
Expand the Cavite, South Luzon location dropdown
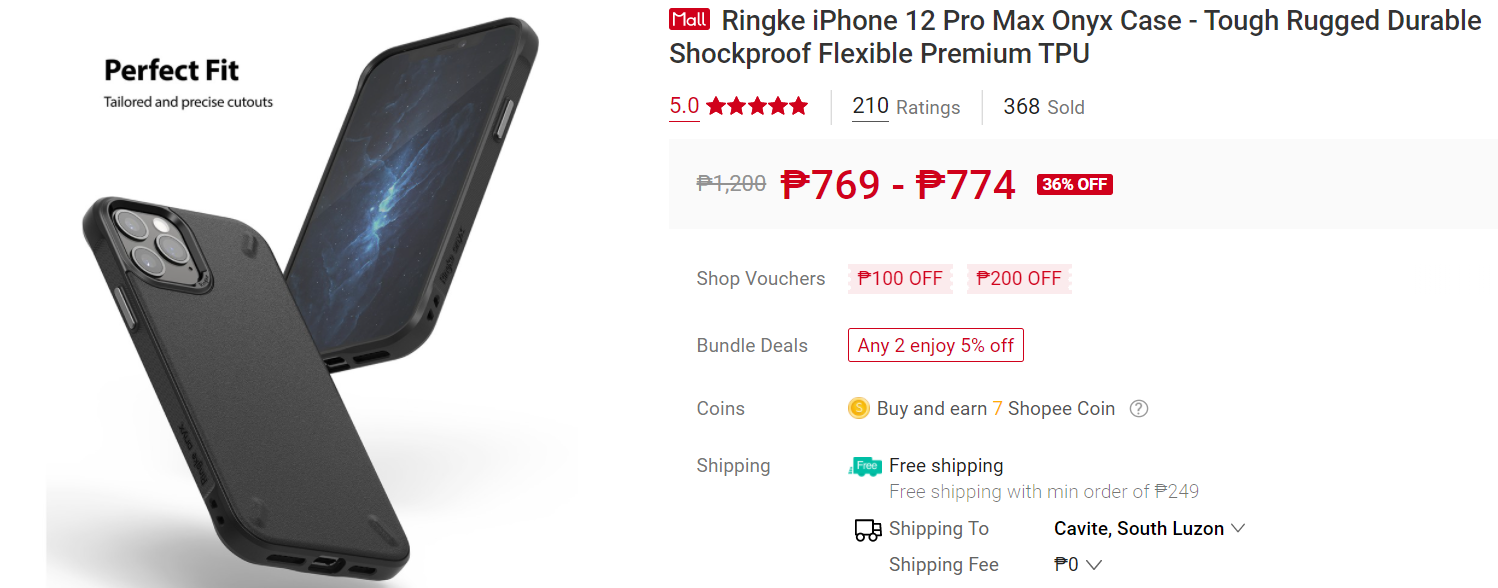1149,528
